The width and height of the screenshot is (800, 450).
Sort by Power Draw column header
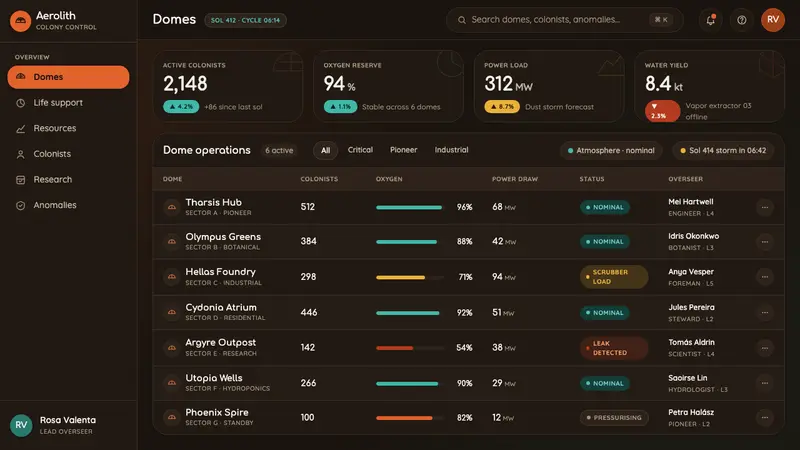click(515, 179)
